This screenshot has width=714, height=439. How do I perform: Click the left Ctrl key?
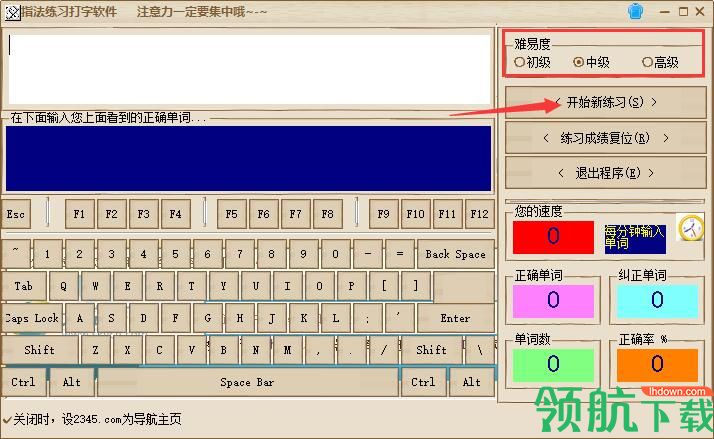[24, 382]
